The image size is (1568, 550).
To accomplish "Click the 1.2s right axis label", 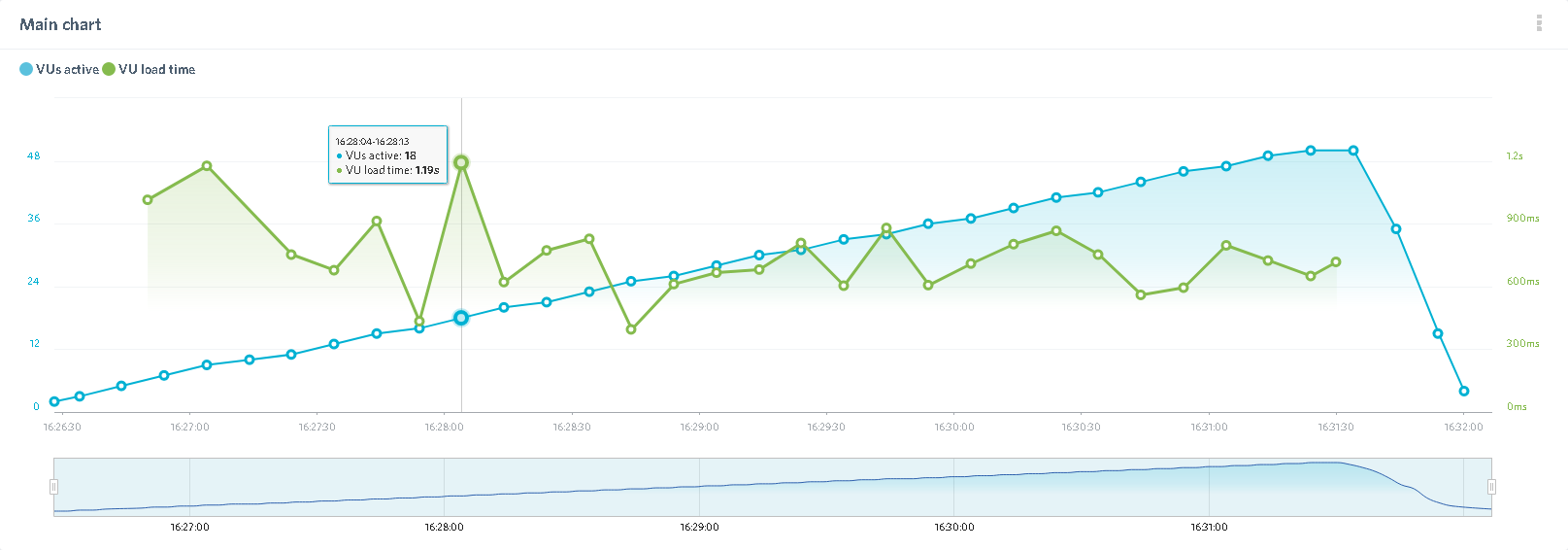I will [1515, 155].
